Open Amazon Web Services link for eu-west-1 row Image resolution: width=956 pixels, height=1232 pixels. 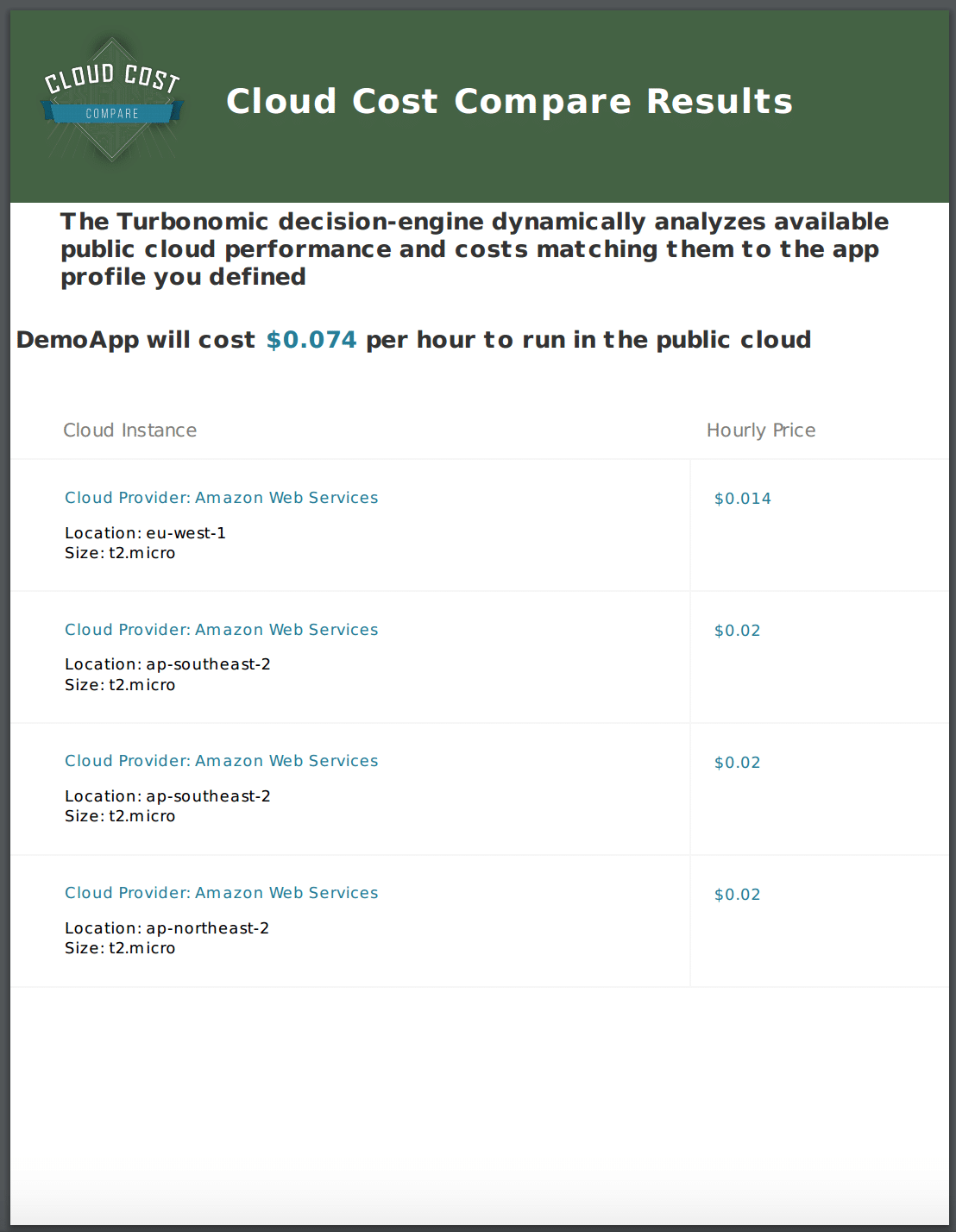[x=222, y=498]
